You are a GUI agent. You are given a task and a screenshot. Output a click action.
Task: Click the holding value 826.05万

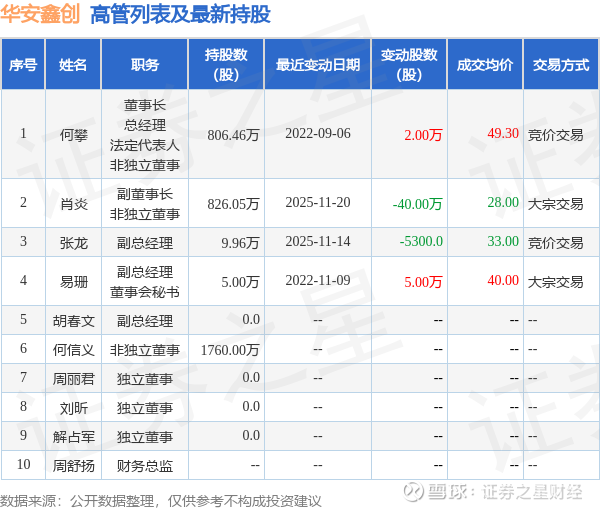point(233,204)
